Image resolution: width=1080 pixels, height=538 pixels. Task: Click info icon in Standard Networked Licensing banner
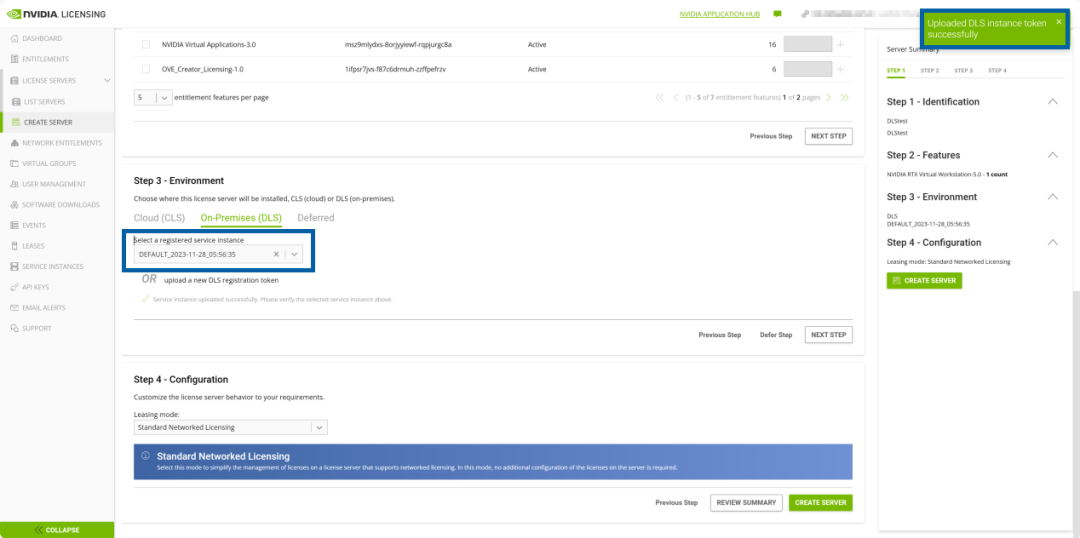[145, 456]
